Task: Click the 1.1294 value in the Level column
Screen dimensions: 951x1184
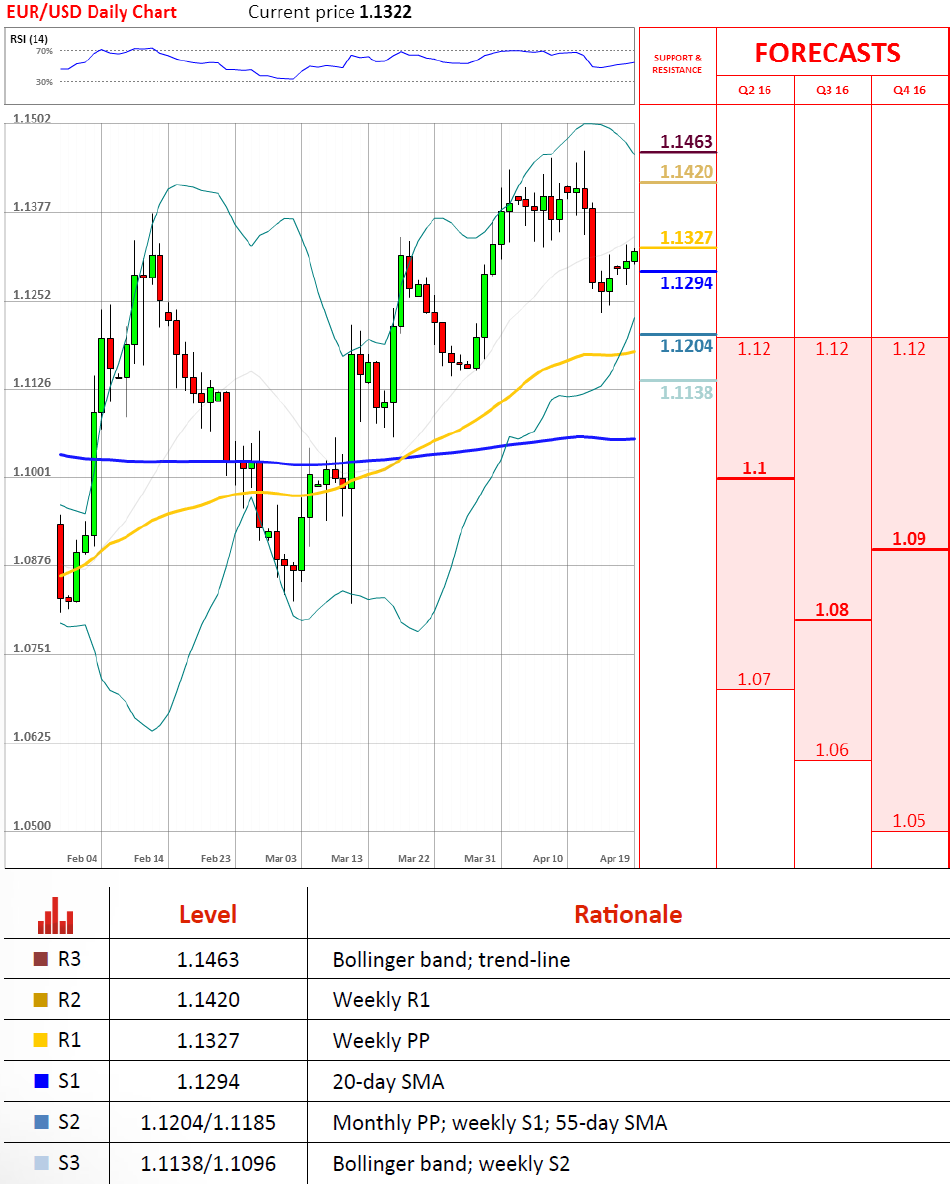Action: pos(208,1081)
